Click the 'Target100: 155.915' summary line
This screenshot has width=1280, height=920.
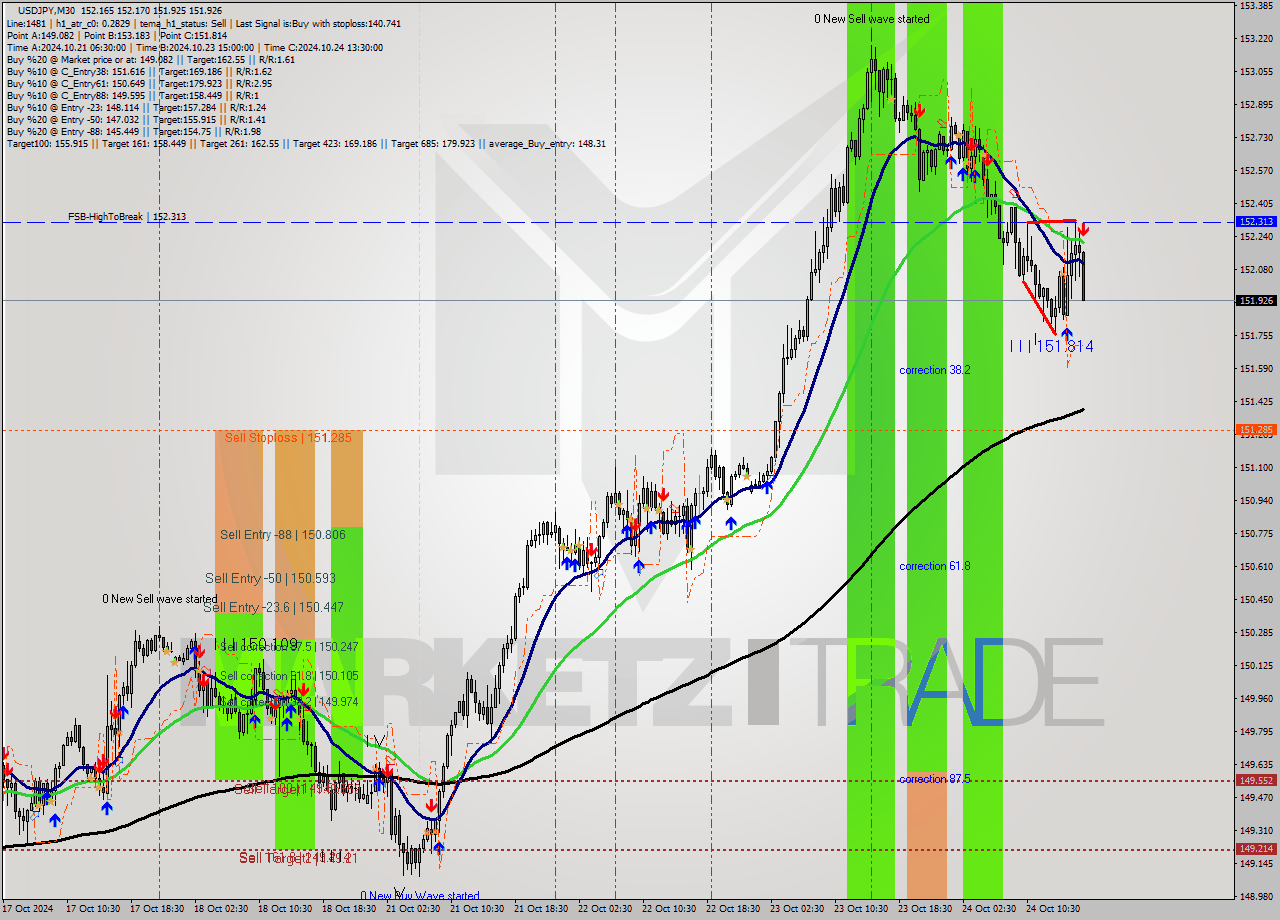click(306, 143)
